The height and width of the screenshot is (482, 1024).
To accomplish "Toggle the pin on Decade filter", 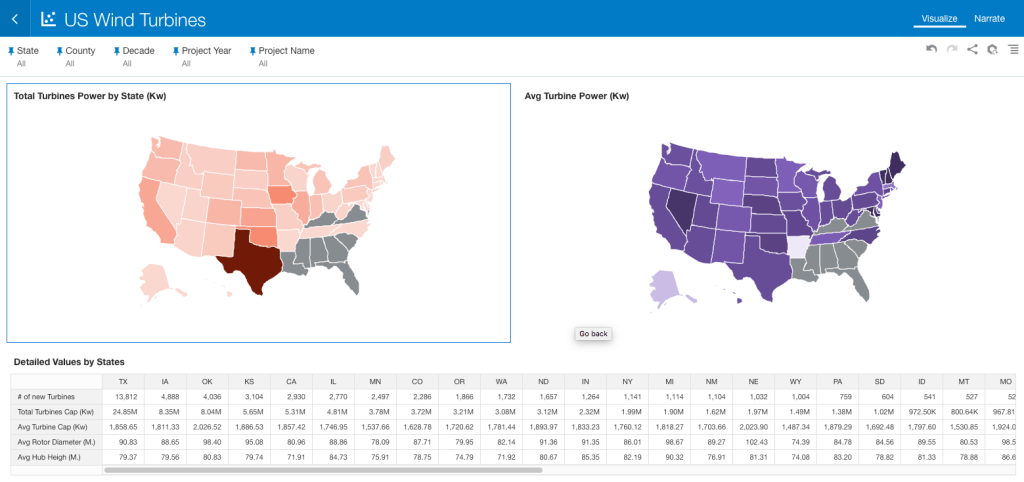I will (x=117, y=51).
